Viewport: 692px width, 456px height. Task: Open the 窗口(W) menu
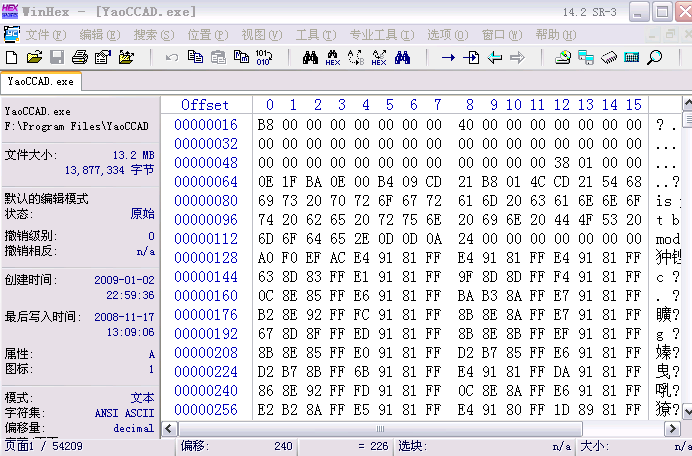pos(502,35)
